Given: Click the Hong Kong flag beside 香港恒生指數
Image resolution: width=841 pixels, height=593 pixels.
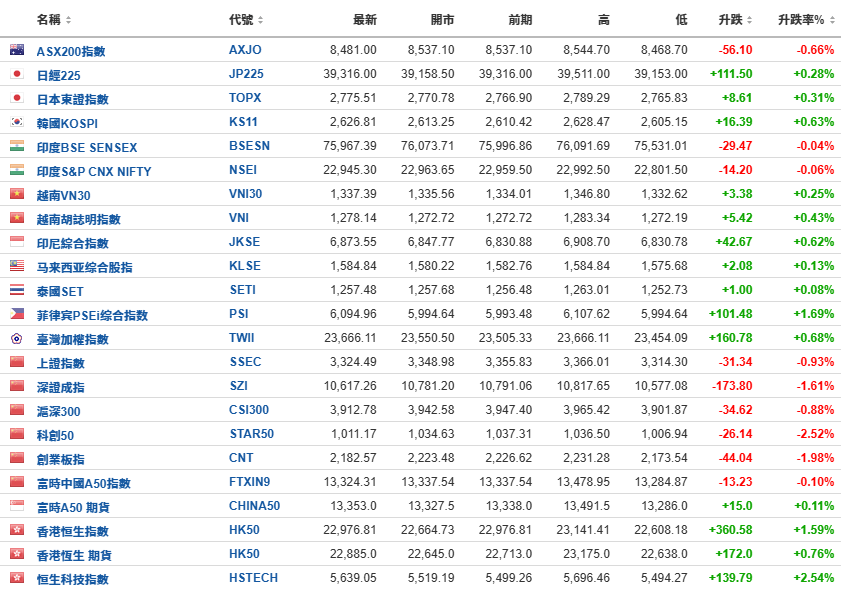Looking at the screenshot, I should pos(17,530).
